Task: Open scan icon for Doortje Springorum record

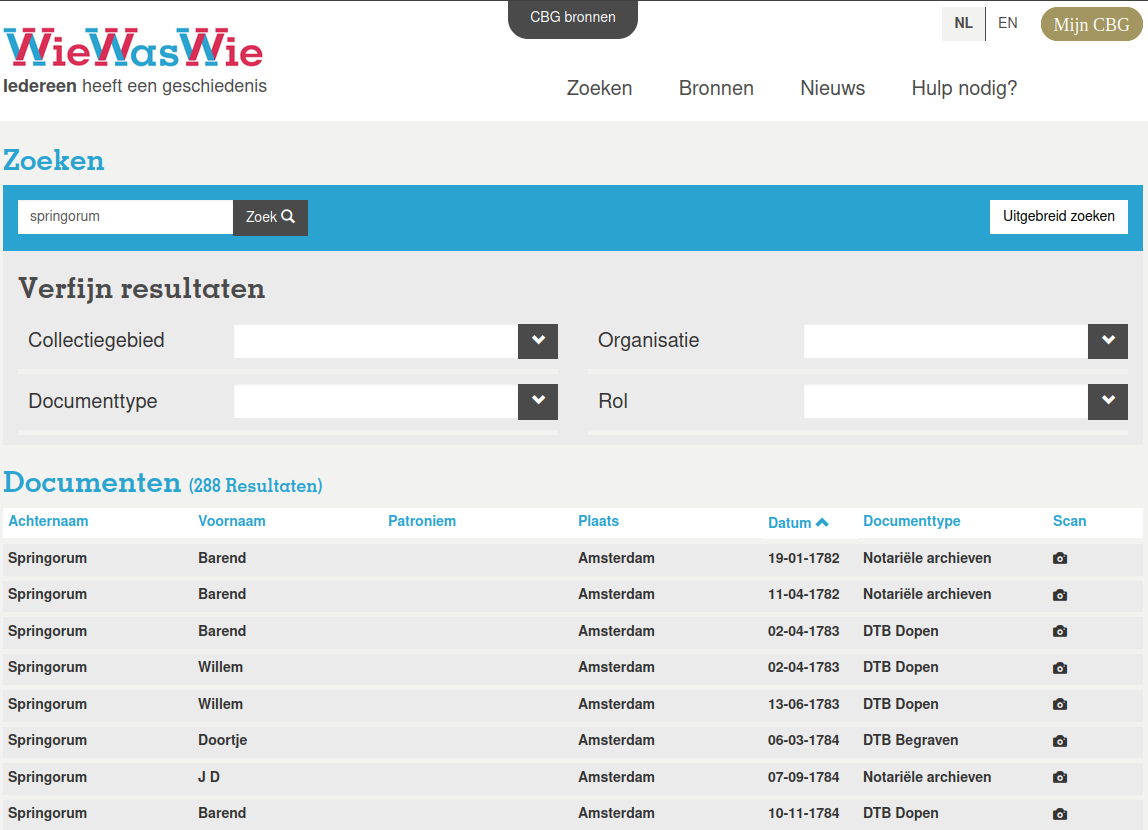Action: 1060,741
